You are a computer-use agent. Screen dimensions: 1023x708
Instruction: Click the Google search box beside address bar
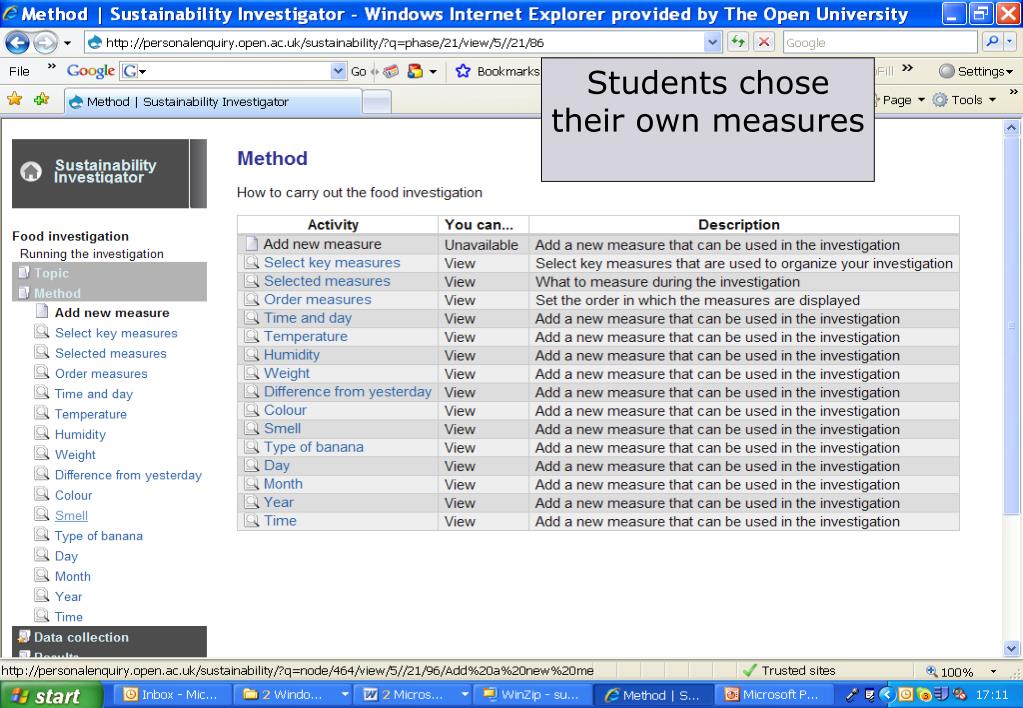(880, 42)
